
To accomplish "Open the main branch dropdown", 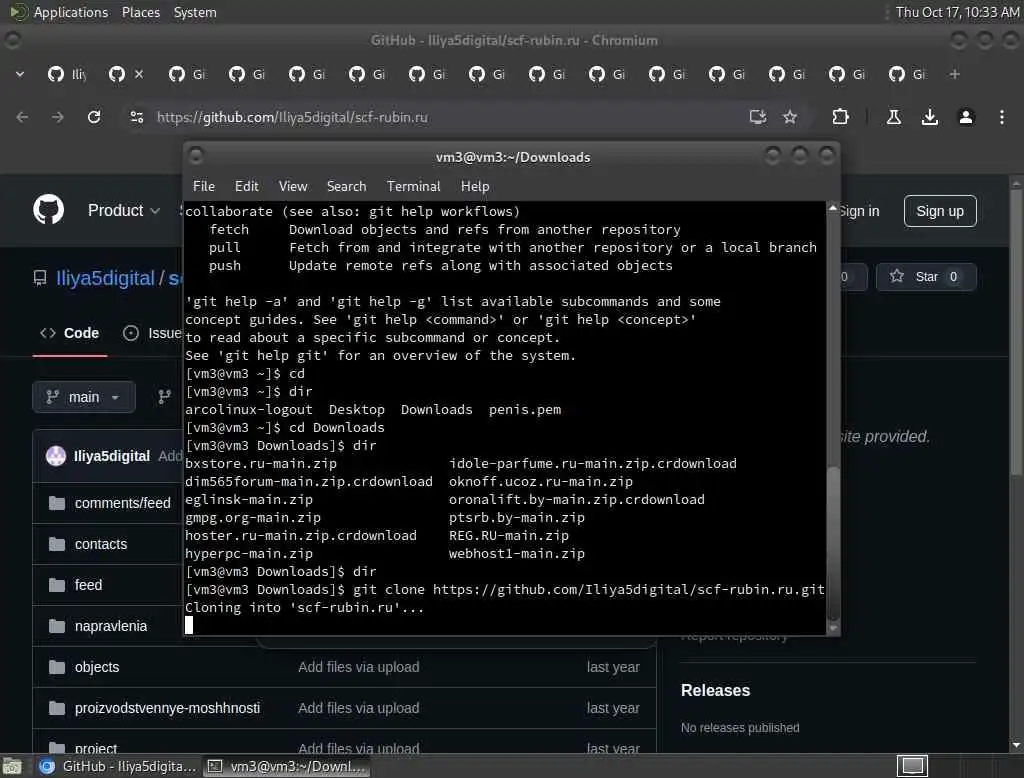I will coord(84,397).
